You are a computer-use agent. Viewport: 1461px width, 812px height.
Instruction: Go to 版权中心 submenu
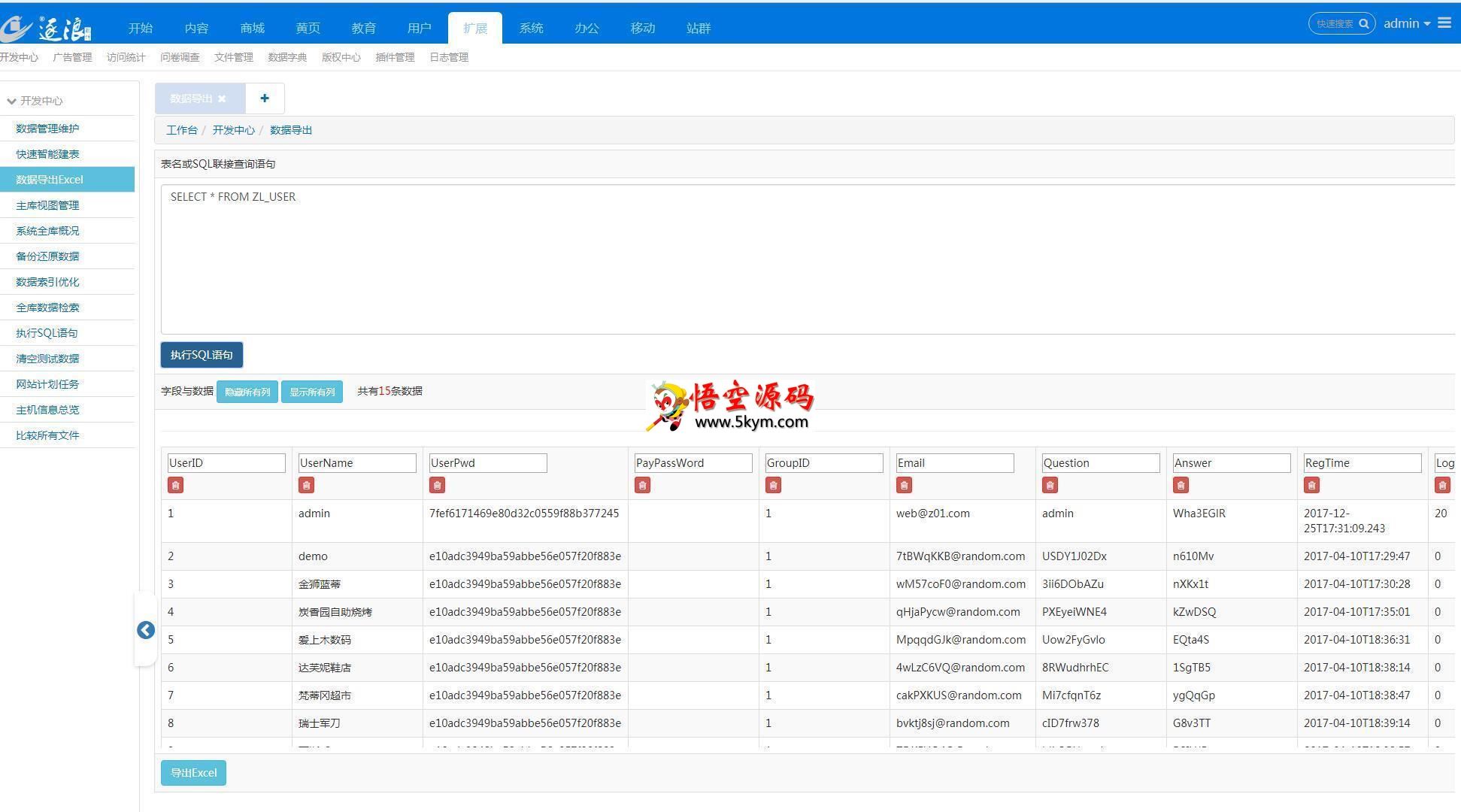[341, 57]
